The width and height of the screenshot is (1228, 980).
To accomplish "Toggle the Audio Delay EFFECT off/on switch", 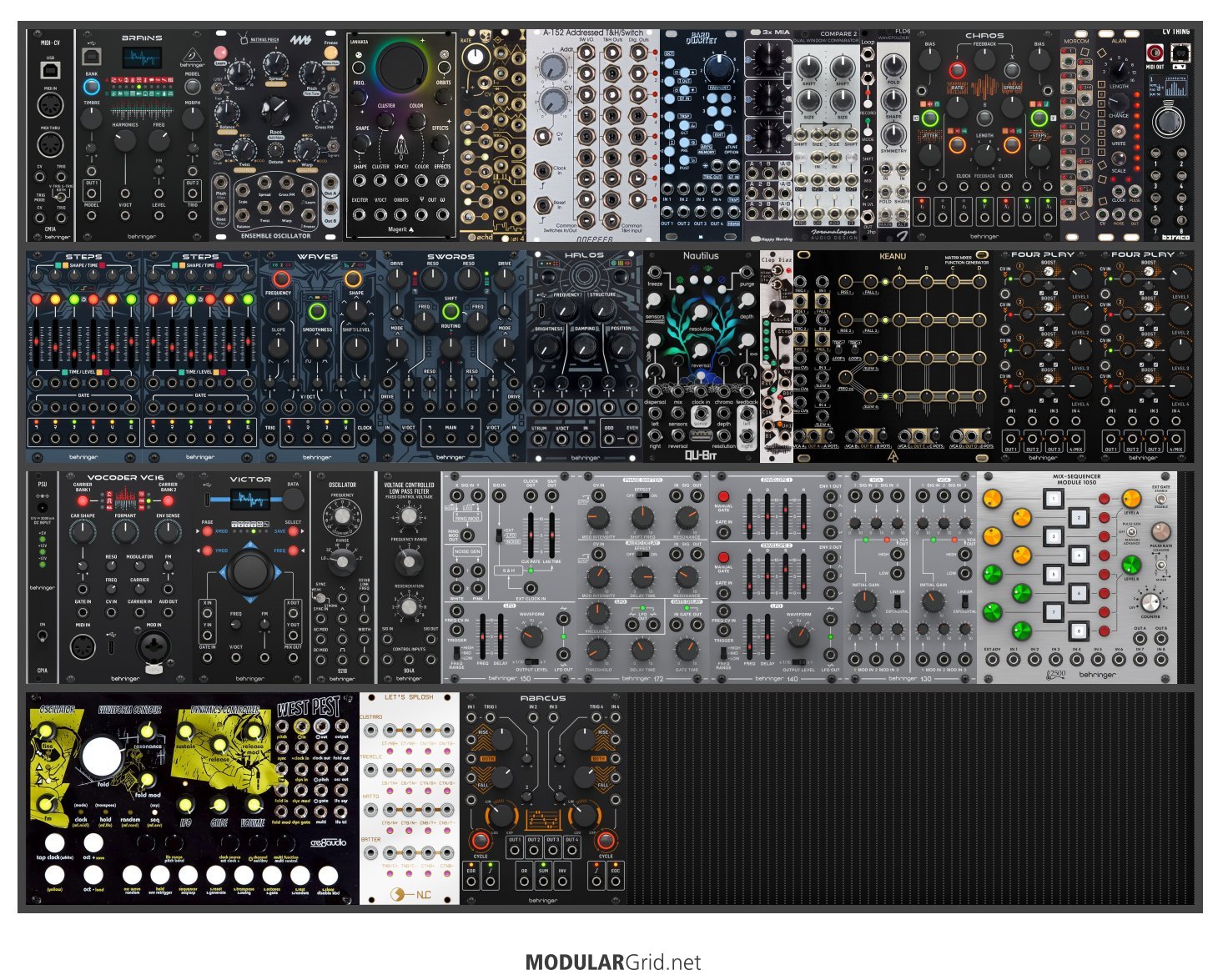I will click(643, 555).
